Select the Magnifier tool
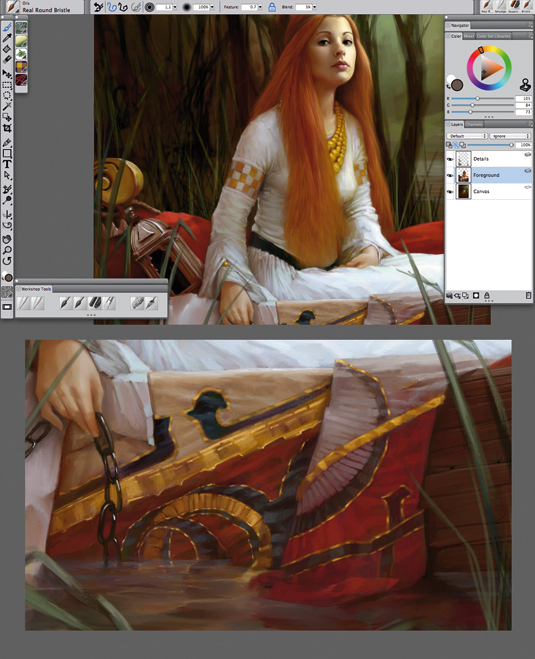Image resolution: width=535 pixels, height=659 pixels. tap(7, 250)
